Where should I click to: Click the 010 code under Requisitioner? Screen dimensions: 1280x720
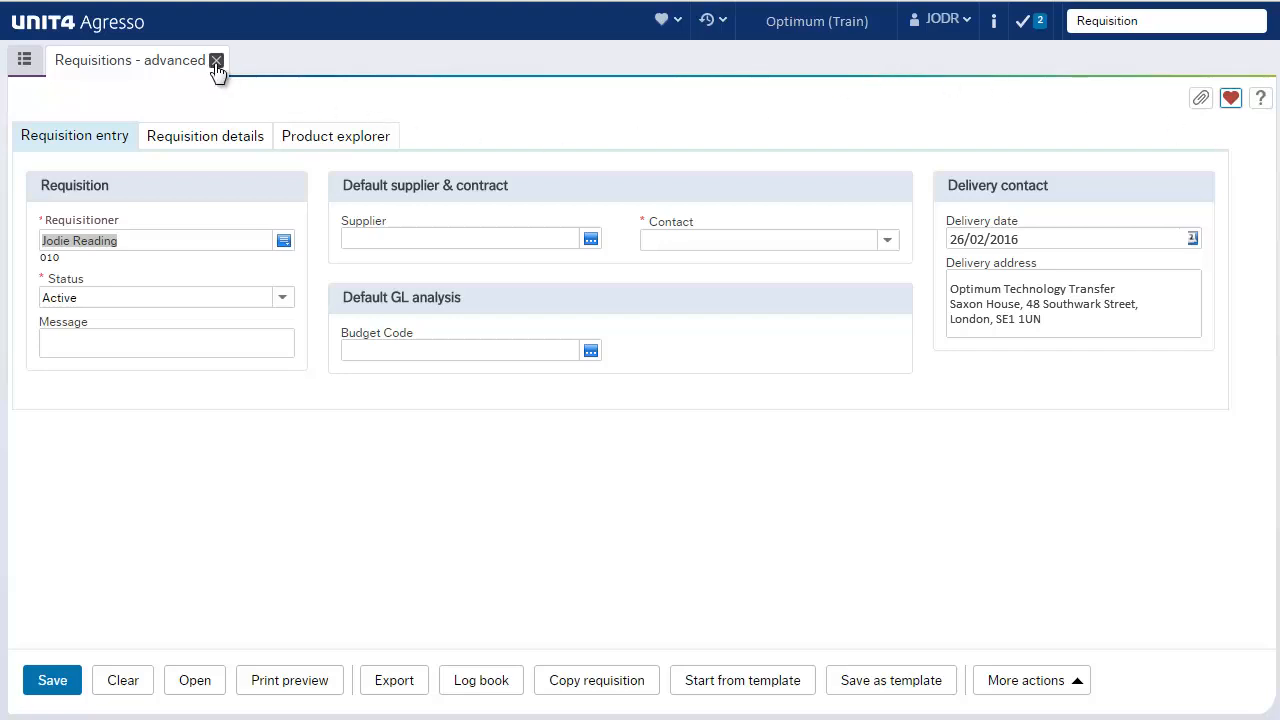click(49, 257)
